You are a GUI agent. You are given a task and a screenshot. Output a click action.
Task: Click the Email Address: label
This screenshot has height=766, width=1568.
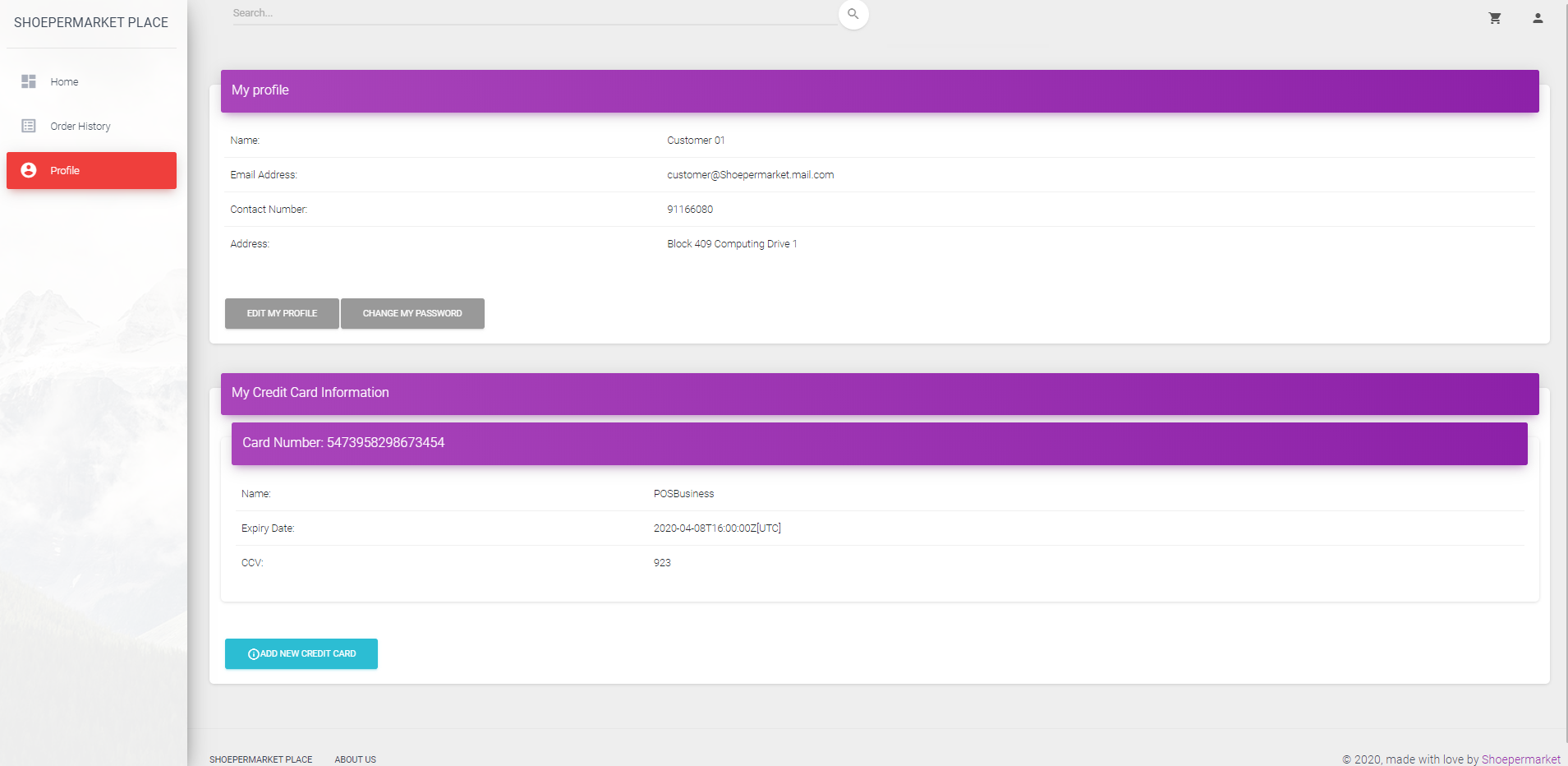(x=264, y=175)
